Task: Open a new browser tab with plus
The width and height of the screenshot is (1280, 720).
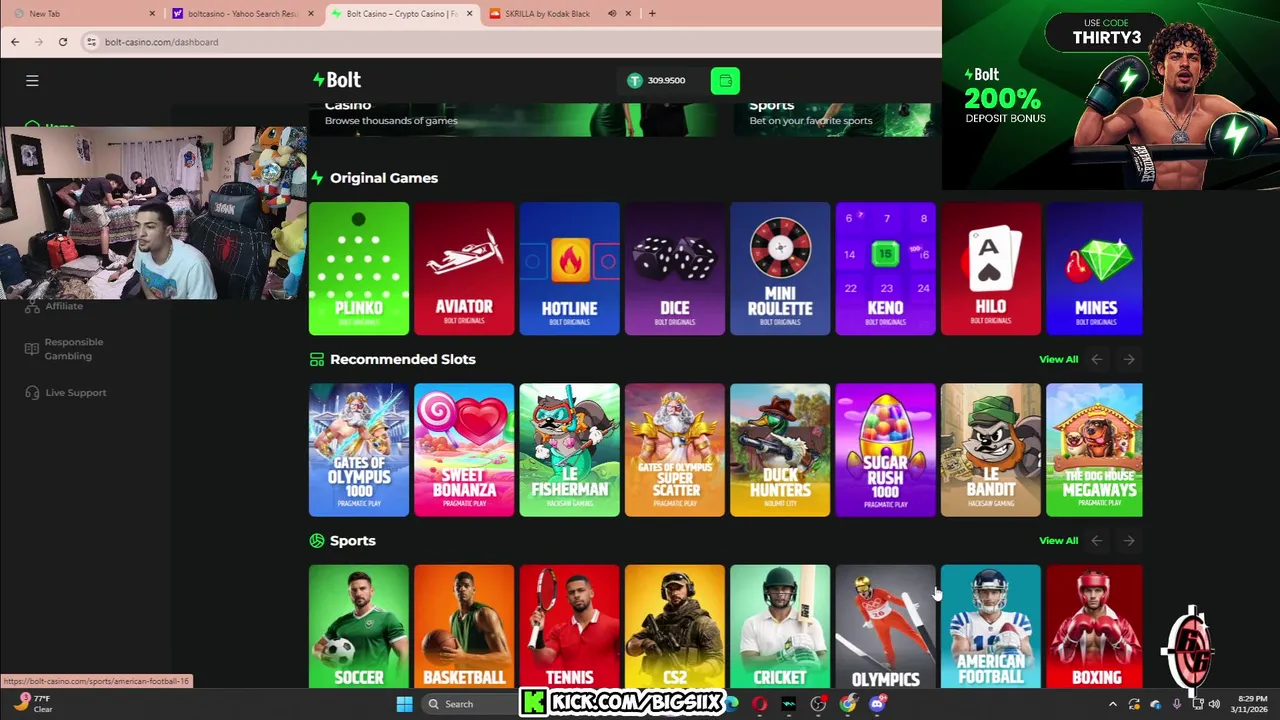Action: [652, 14]
